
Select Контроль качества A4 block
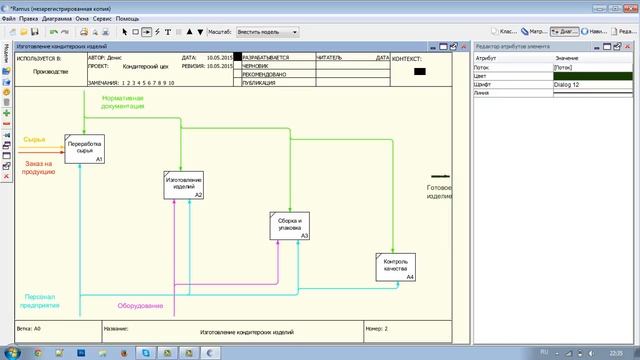pyautogui.click(x=396, y=267)
